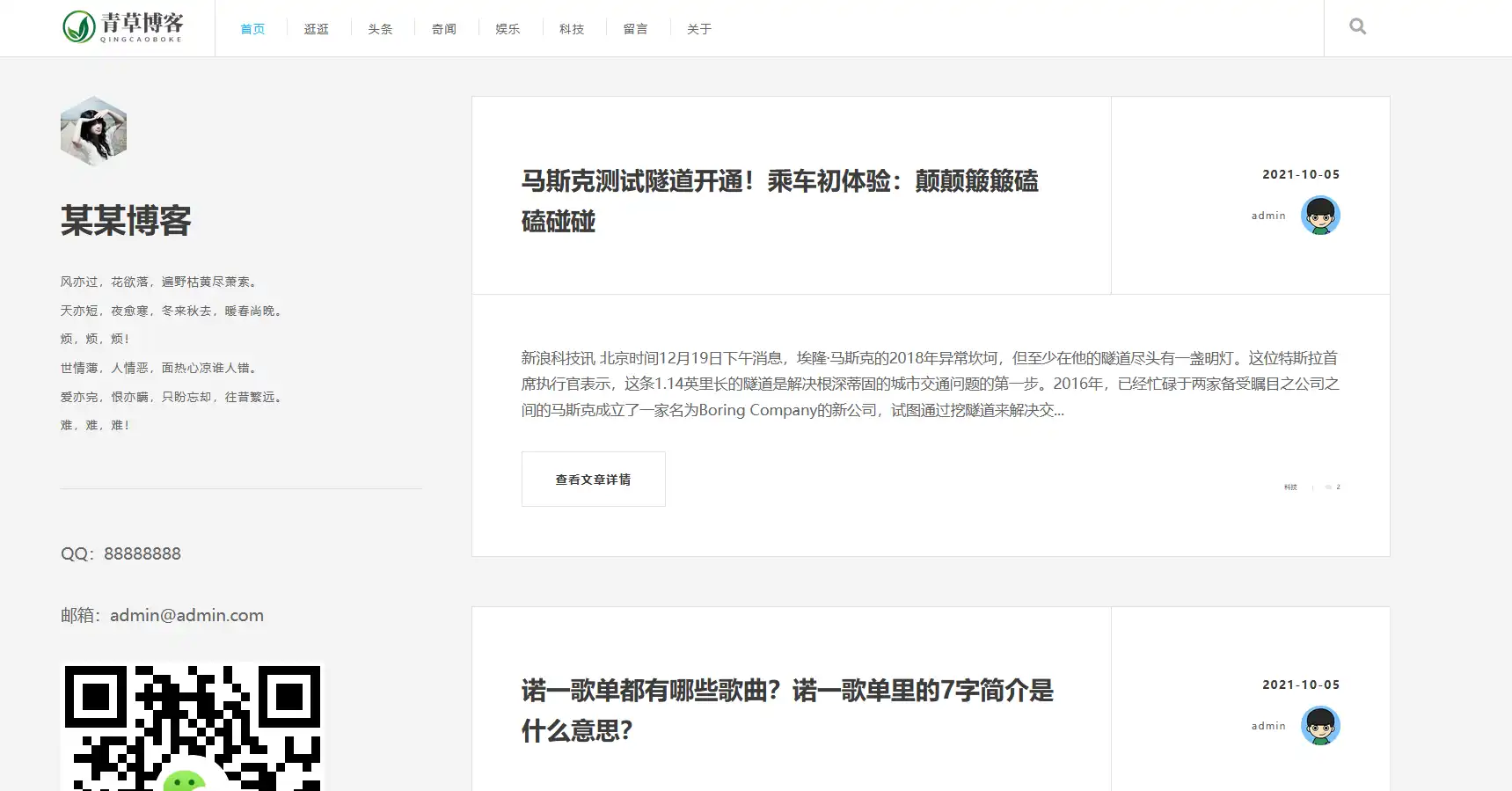Open the 留言 nav item
Image resolution: width=1512 pixels, height=791 pixels.
635,29
